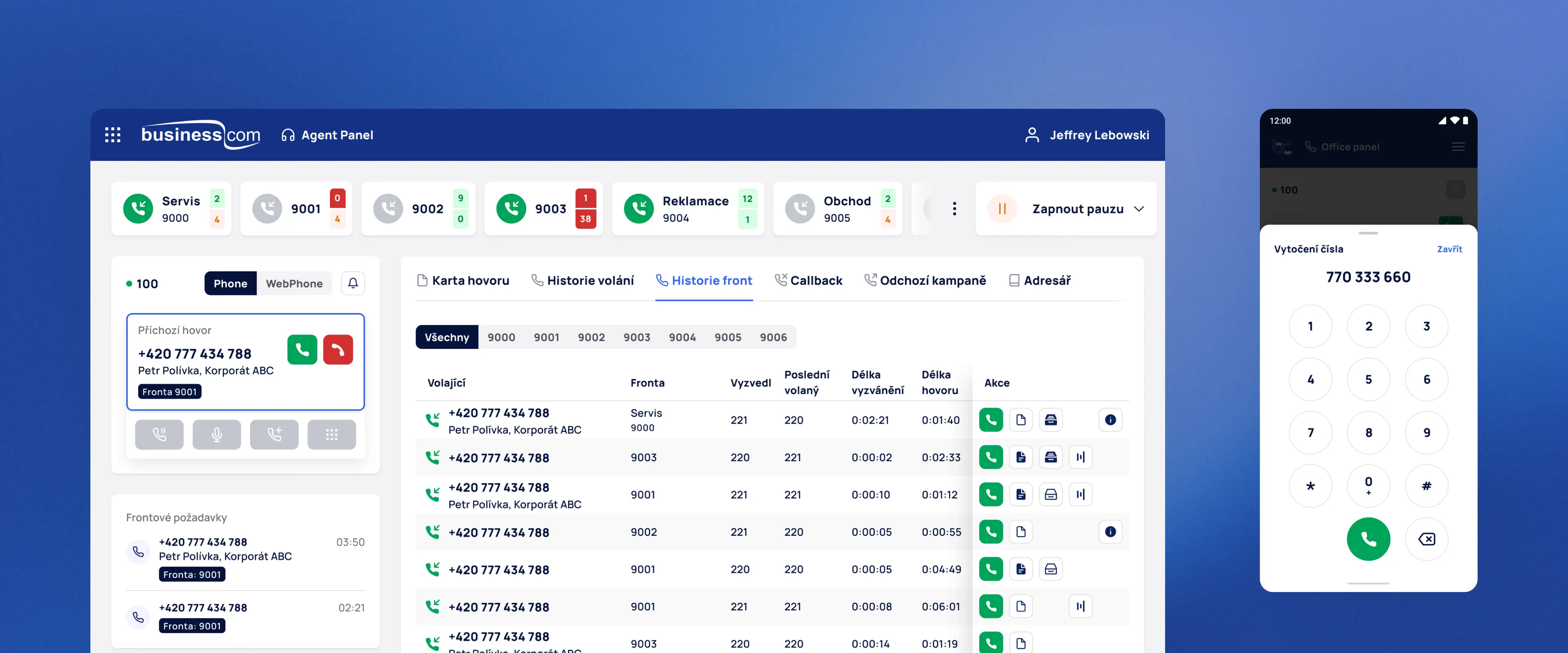Open the Odchozí kampaně tab
Viewport: 1568px width, 653px height.
click(925, 280)
